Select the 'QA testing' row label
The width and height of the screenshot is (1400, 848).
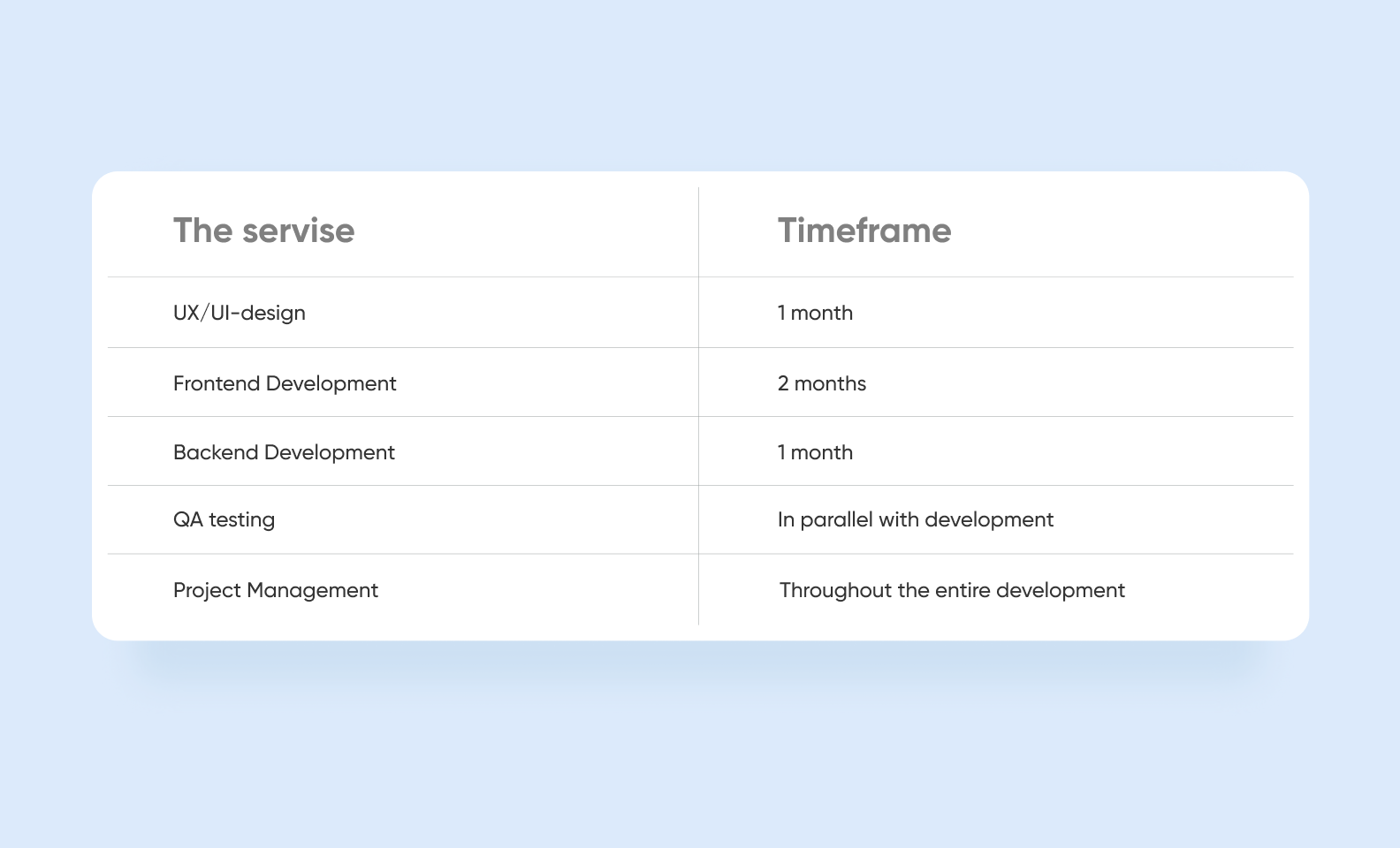[224, 519]
